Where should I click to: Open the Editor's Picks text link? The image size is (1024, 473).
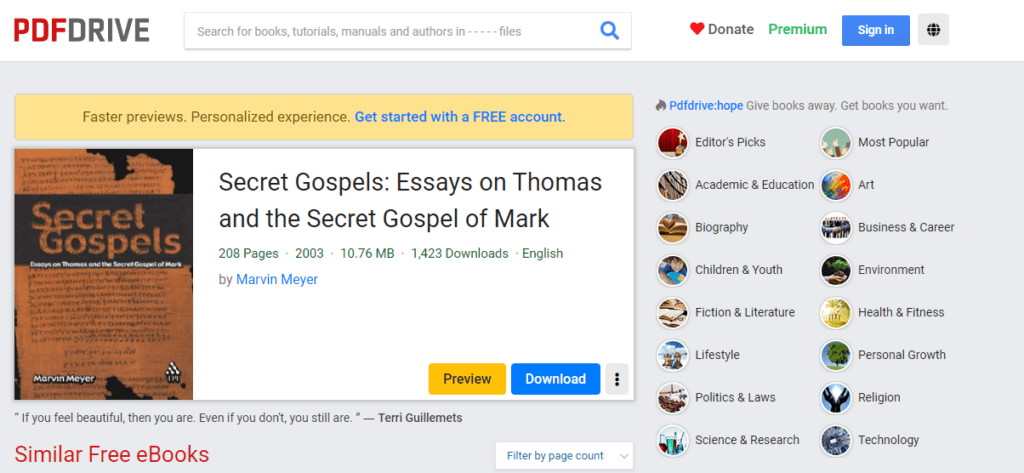coord(730,142)
